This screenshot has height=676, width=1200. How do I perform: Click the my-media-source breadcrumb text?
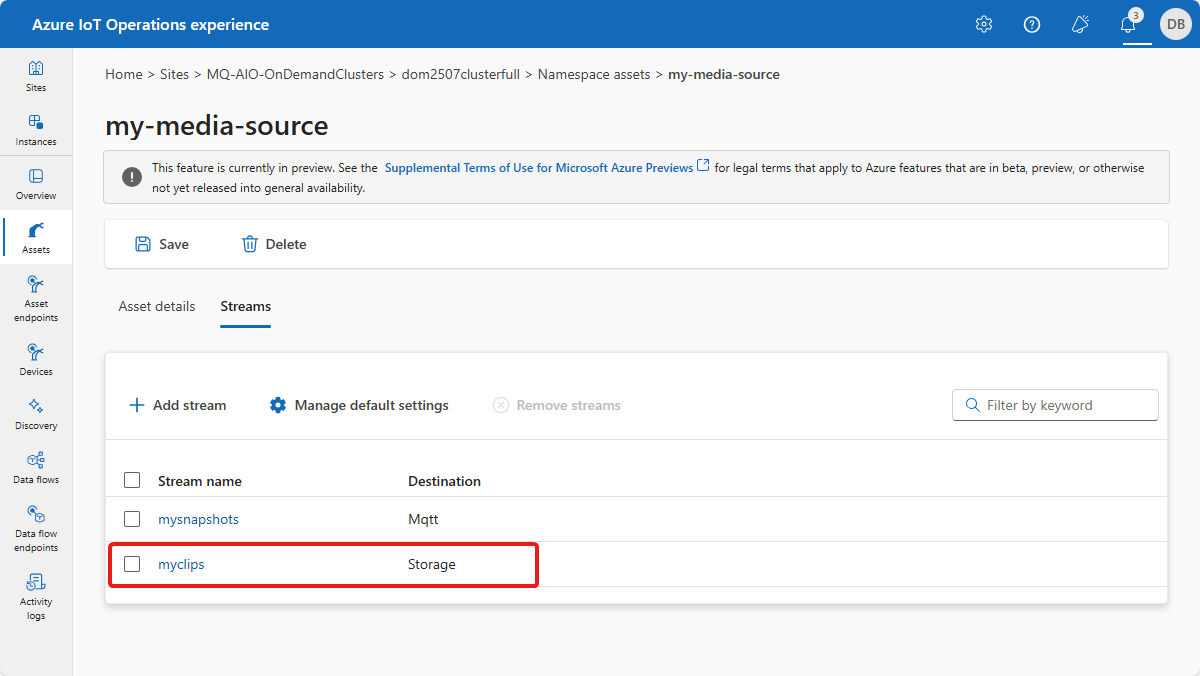pyautogui.click(x=724, y=74)
